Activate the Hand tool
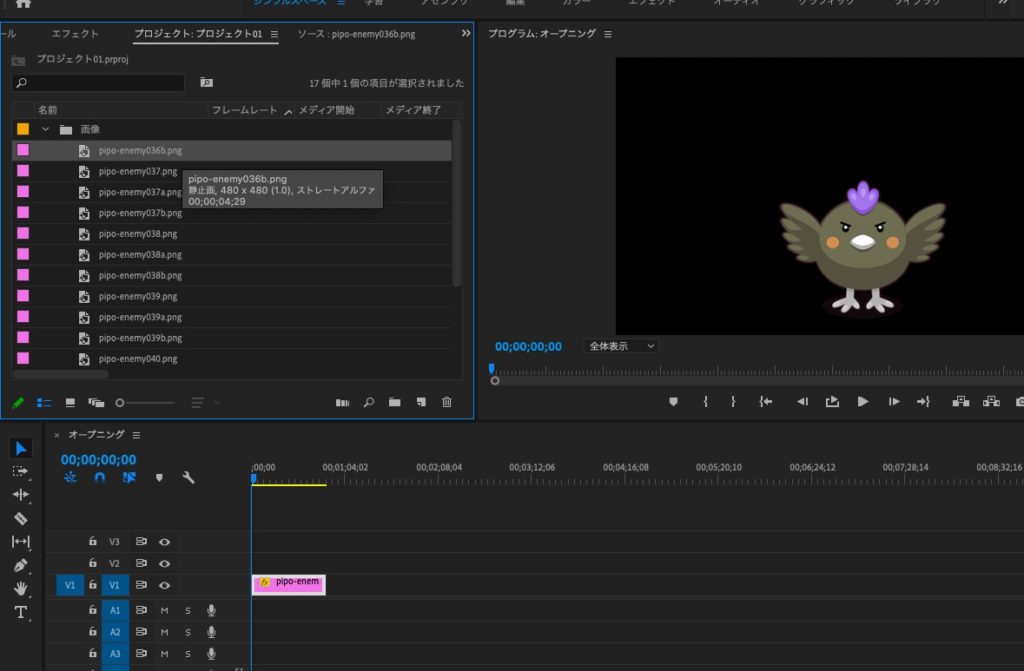 pyautogui.click(x=21, y=589)
